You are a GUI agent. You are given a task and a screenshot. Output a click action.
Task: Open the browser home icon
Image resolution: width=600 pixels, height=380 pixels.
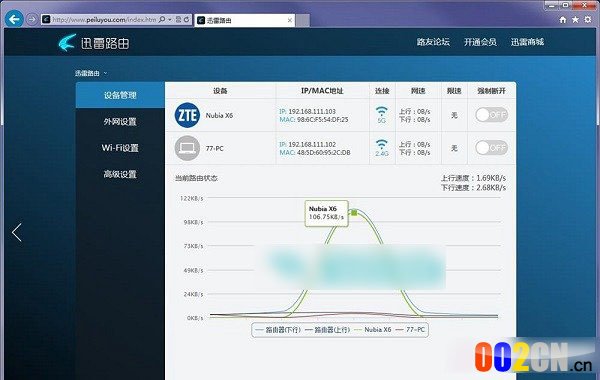(x=562, y=20)
